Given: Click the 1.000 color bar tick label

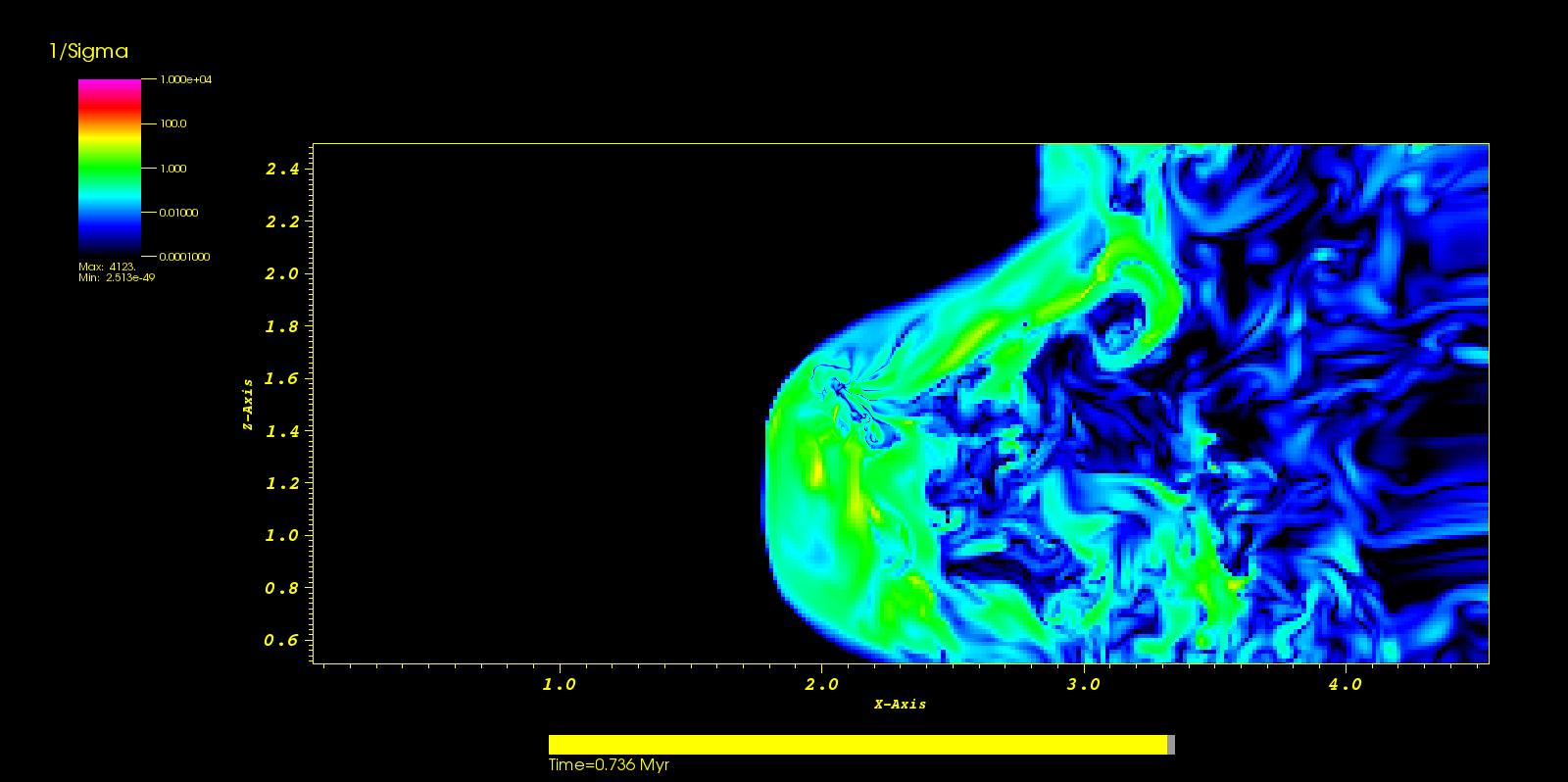Looking at the screenshot, I should (x=173, y=169).
